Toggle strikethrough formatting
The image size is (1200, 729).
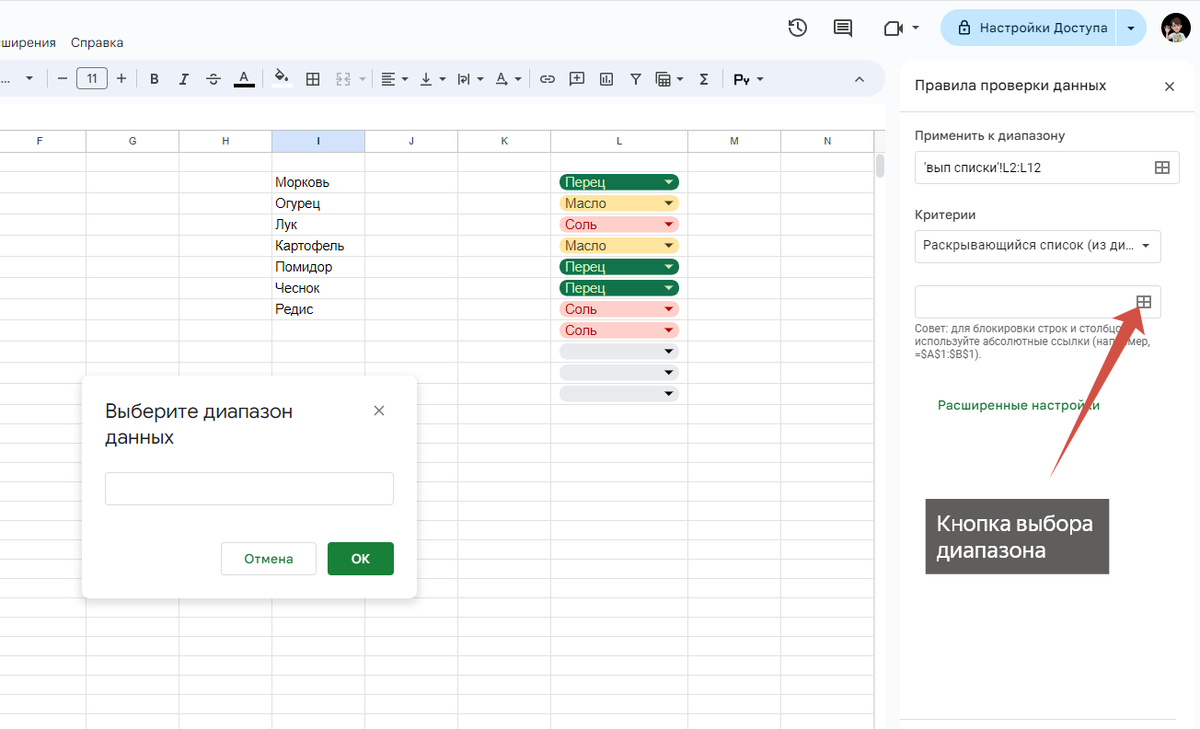click(214, 78)
